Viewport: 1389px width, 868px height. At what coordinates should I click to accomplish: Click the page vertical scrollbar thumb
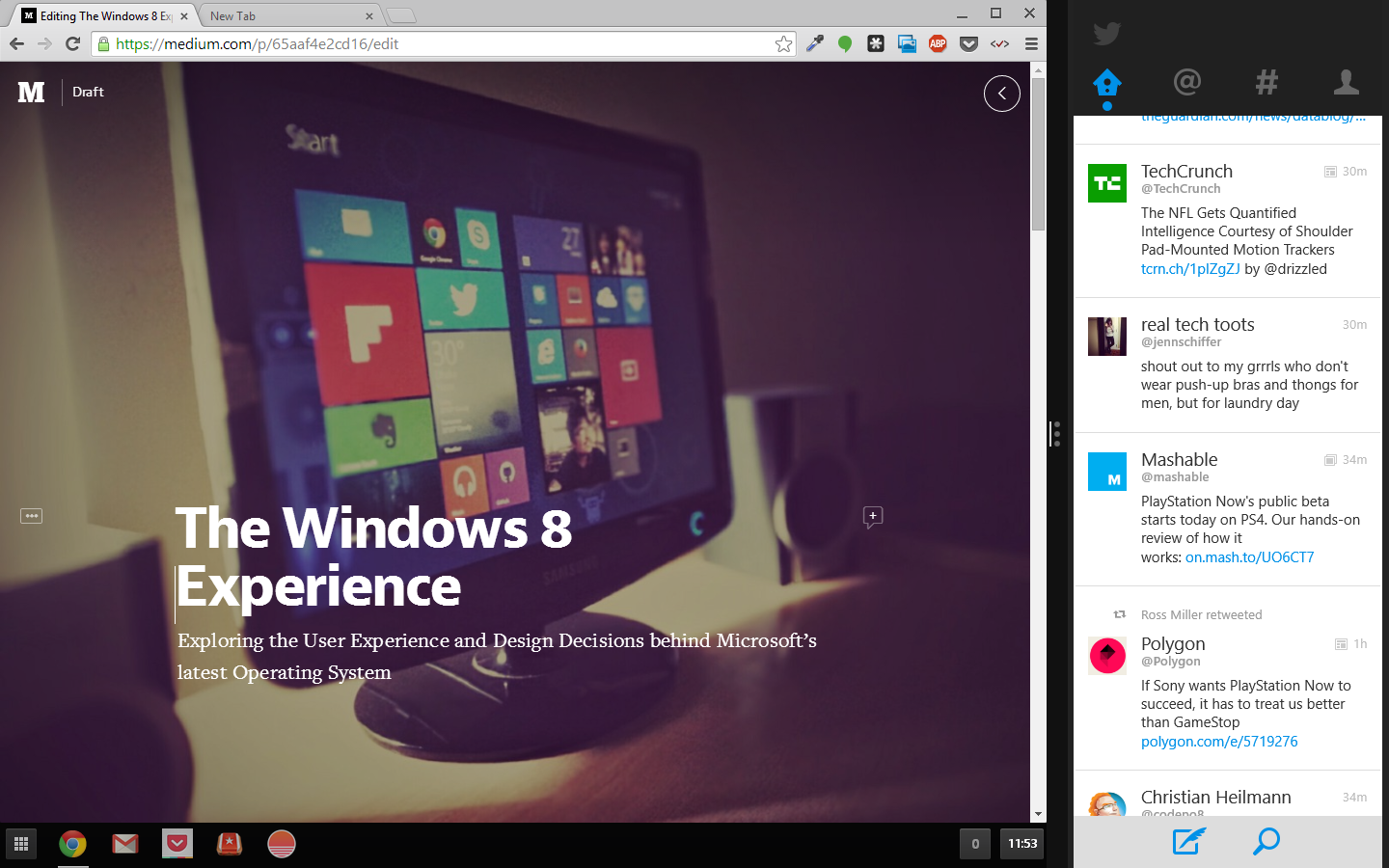coord(1038,154)
